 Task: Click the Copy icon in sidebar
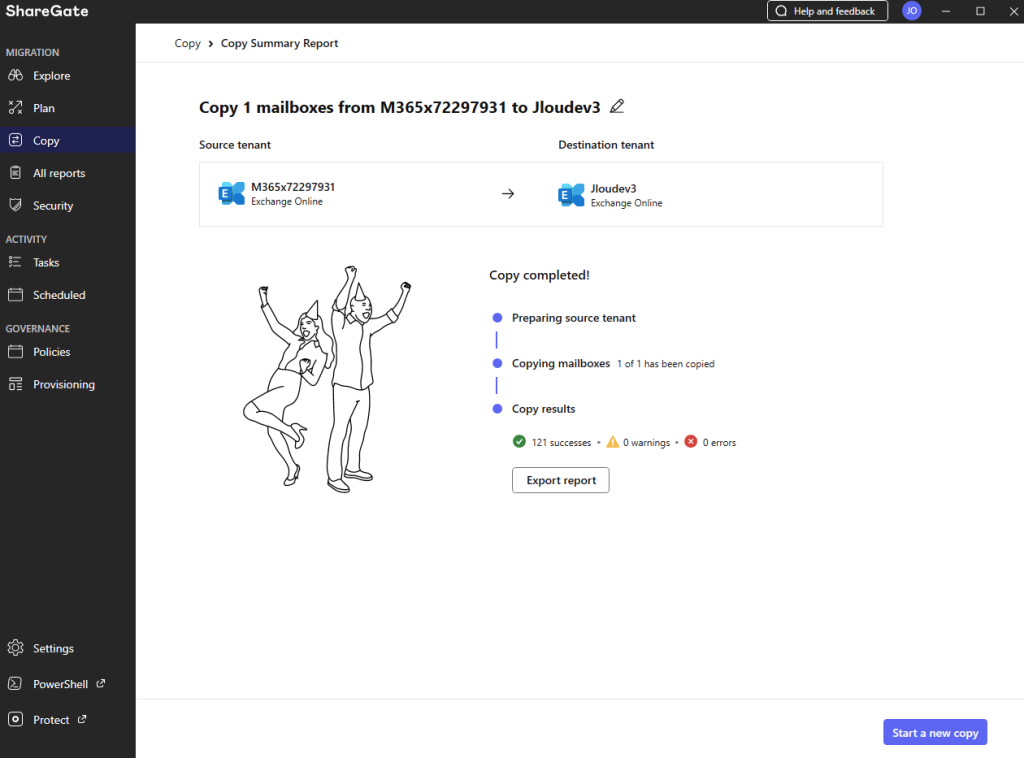[16, 140]
